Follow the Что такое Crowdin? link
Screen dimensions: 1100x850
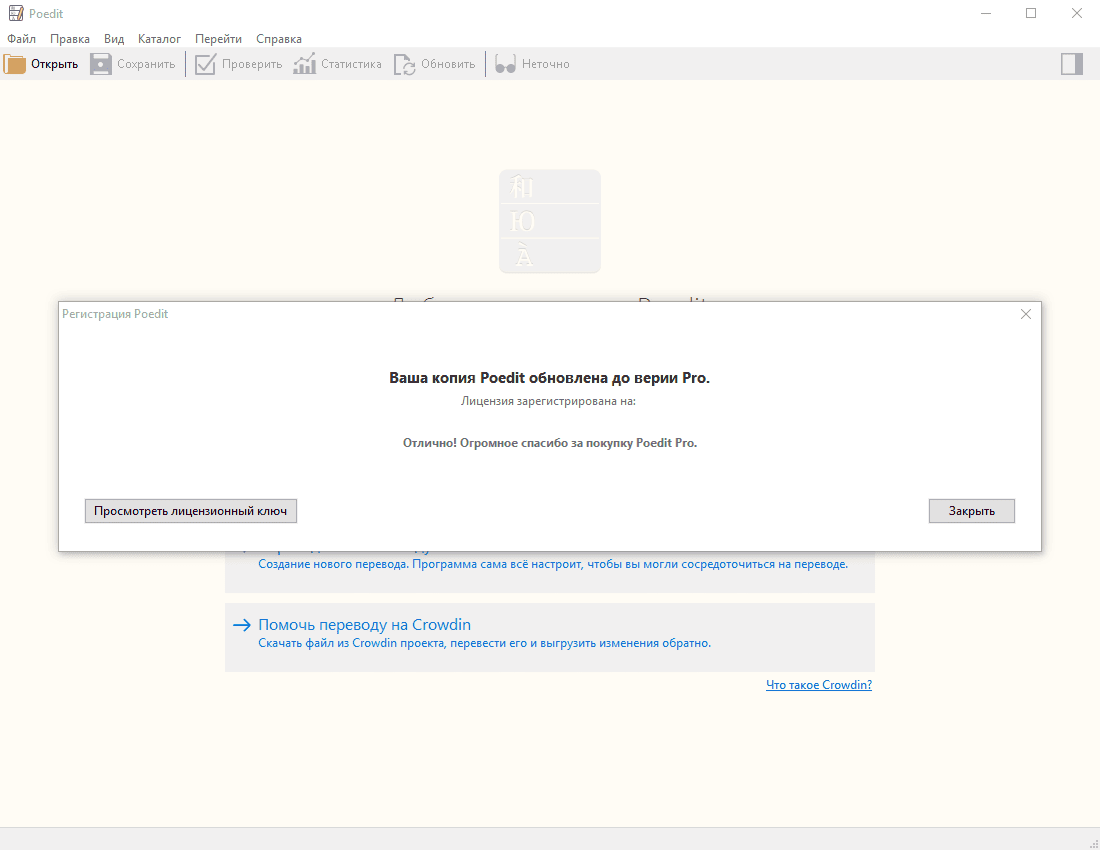coord(818,685)
